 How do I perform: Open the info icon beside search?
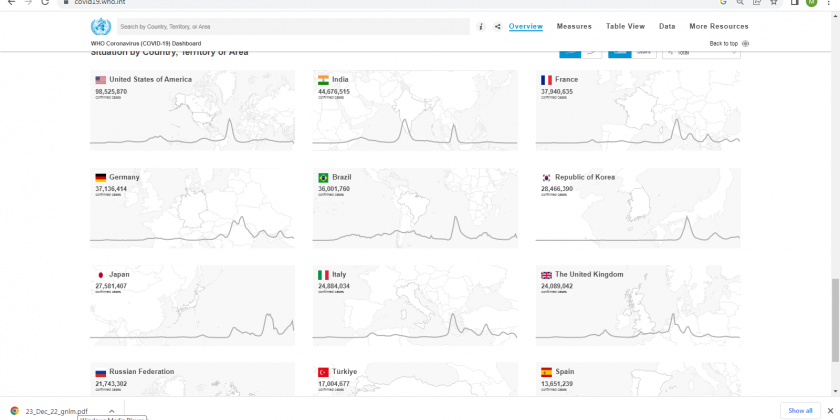pyautogui.click(x=481, y=27)
